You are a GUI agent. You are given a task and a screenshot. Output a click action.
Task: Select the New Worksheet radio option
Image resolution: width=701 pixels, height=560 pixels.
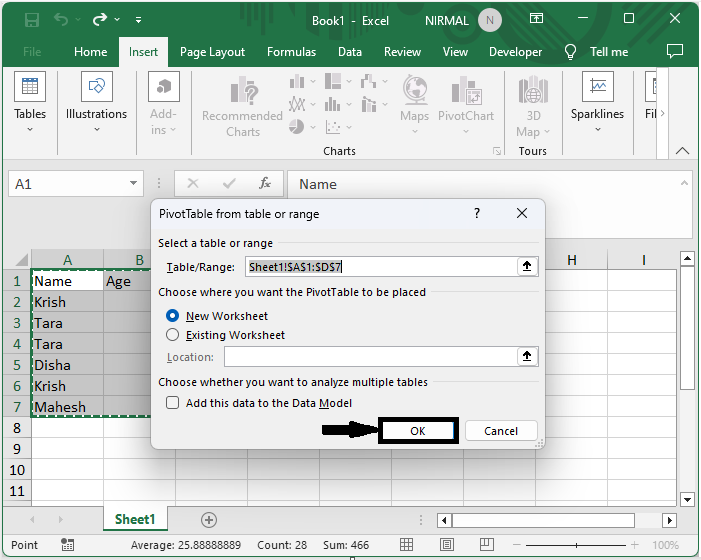coord(173,316)
